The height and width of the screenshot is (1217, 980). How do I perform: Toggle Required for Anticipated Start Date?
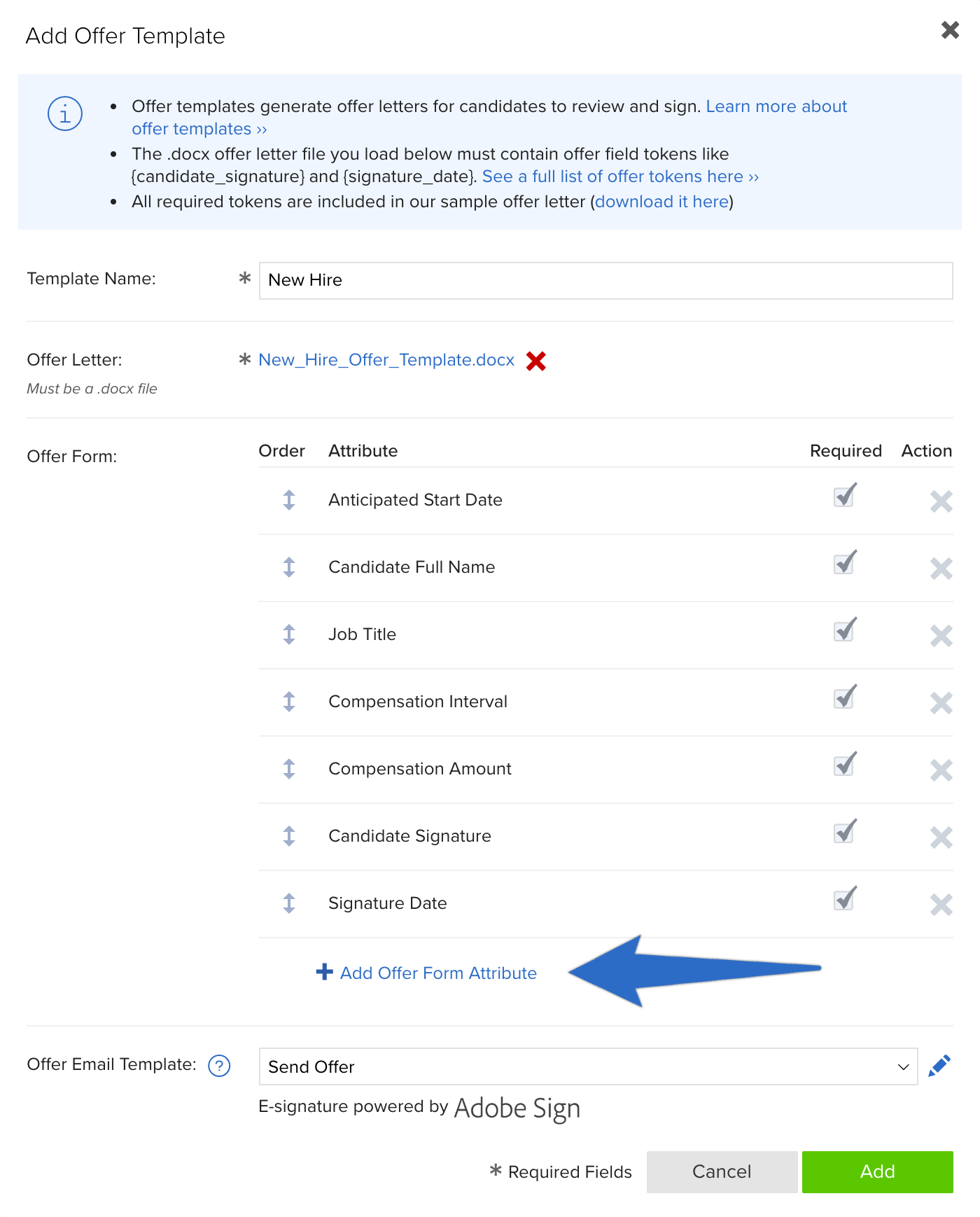(845, 495)
